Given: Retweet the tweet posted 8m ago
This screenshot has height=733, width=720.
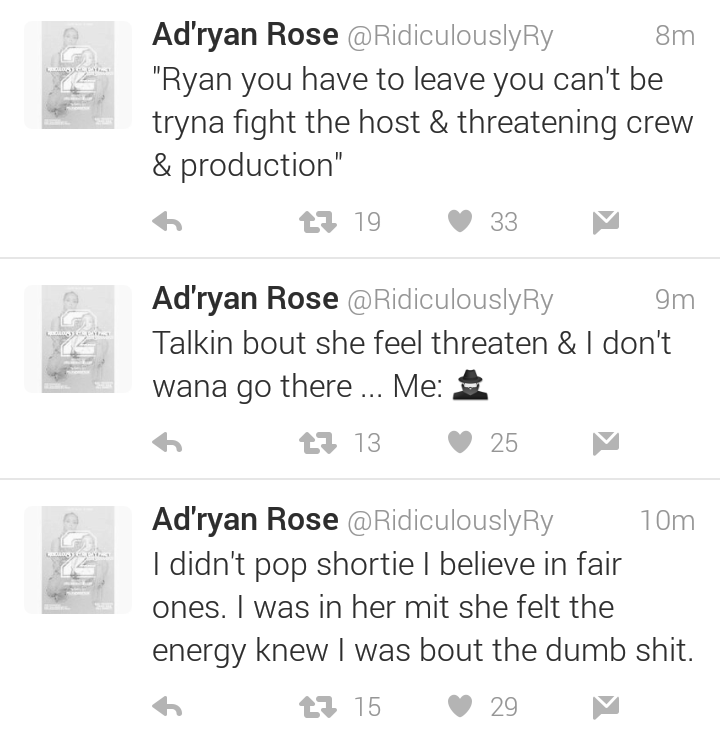Looking at the screenshot, I should 318,222.
